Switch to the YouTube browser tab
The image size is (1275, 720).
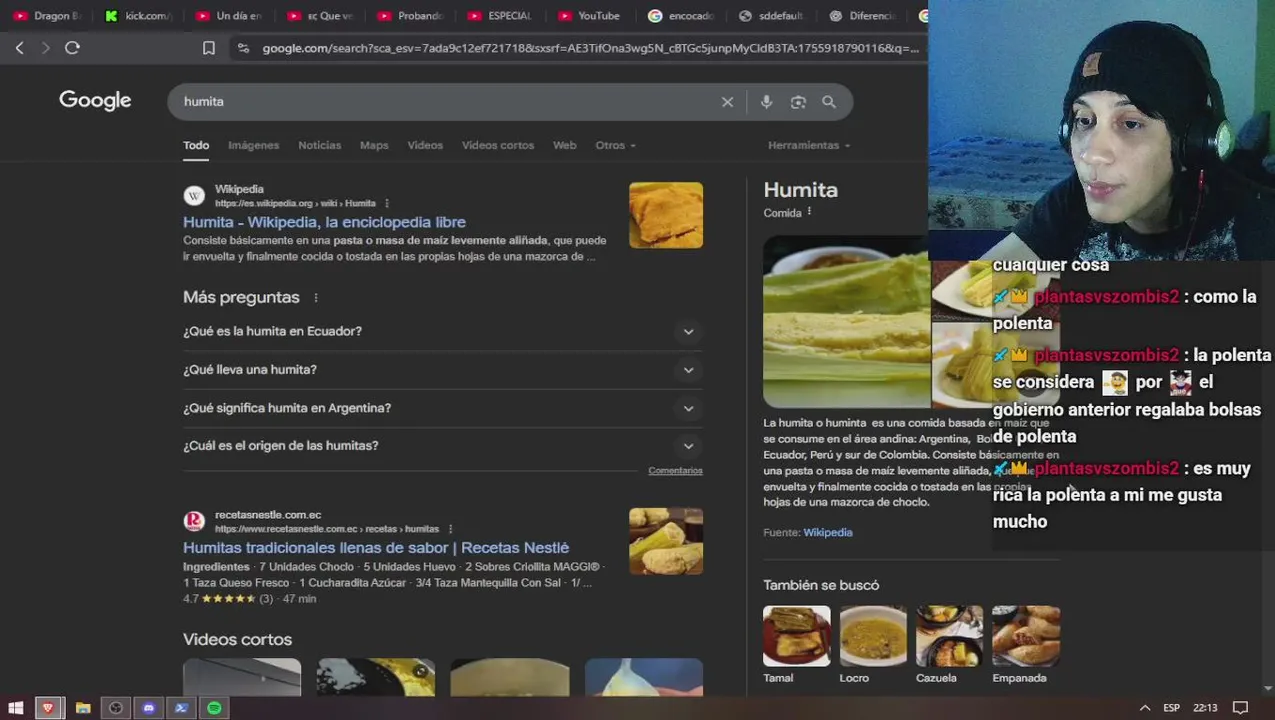tap(591, 16)
